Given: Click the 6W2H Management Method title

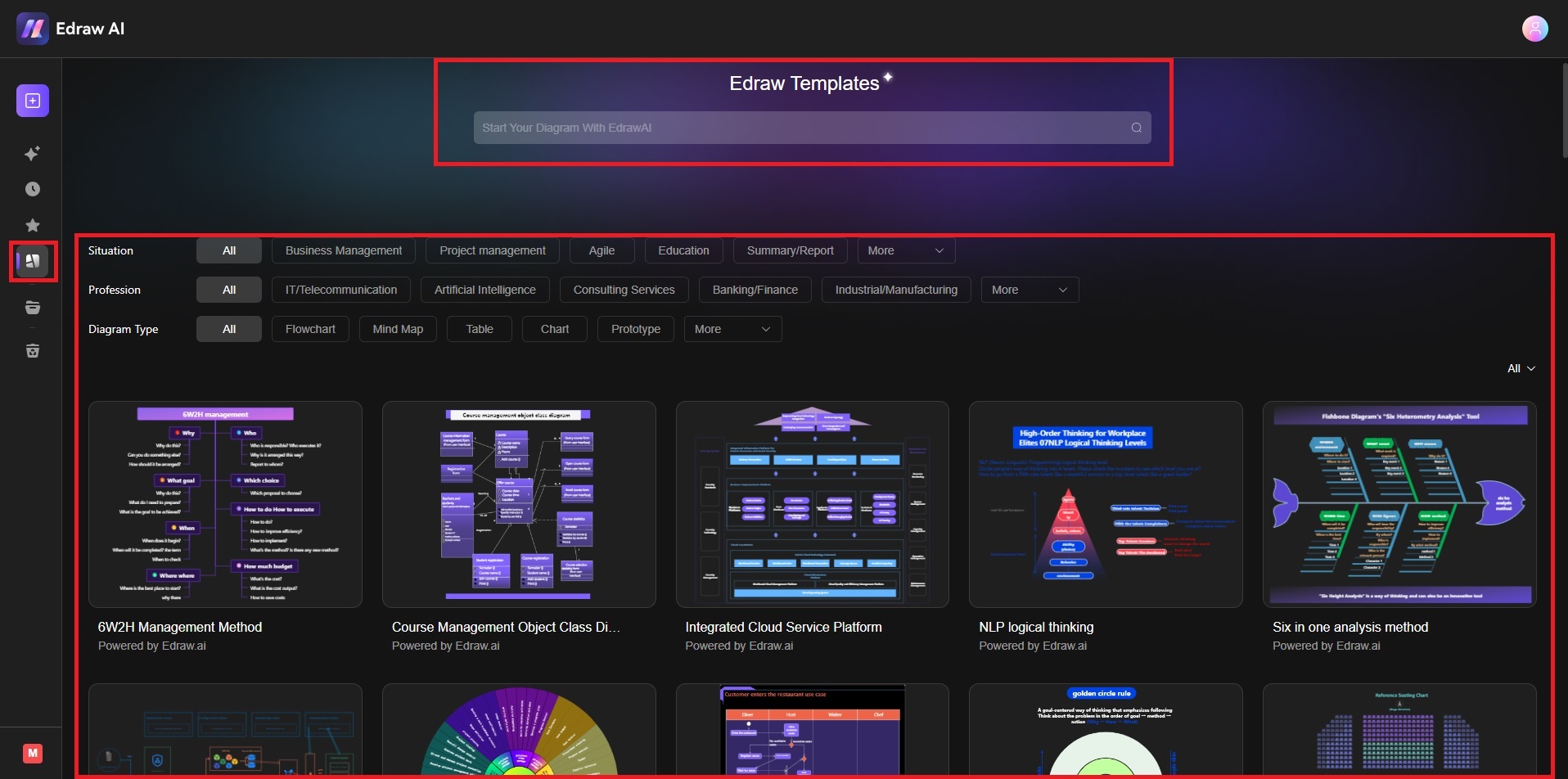Looking at the screenshot, I should [180, 627].
